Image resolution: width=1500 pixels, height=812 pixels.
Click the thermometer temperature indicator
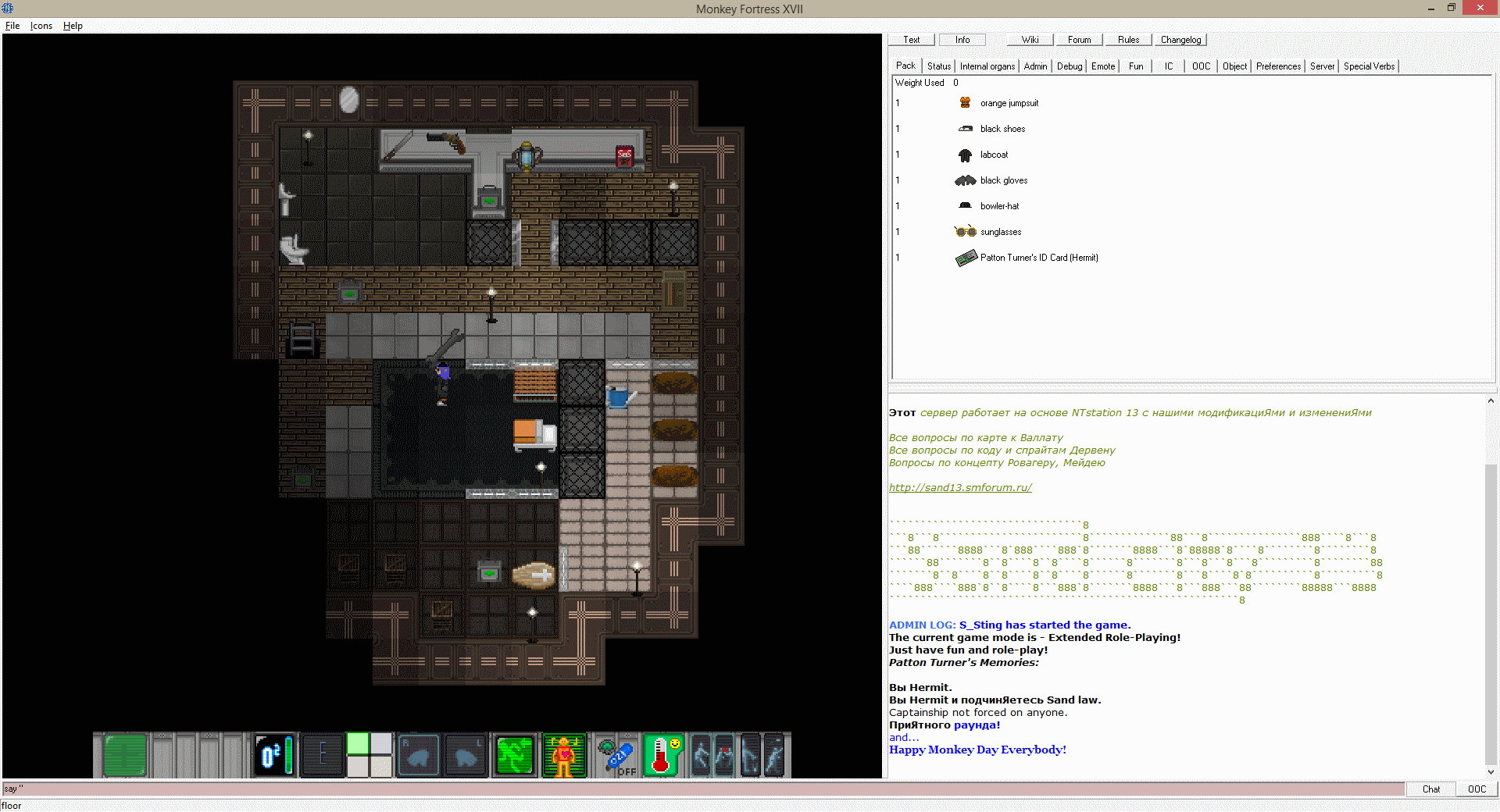663,756
